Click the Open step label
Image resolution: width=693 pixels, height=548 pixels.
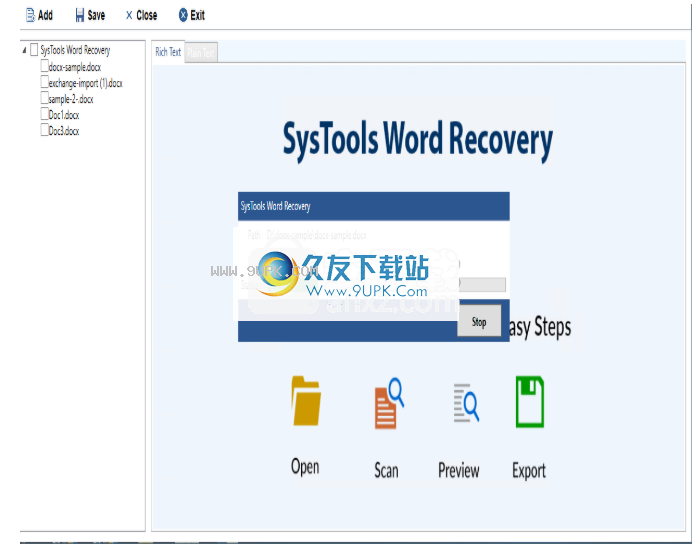click(305, 467)
